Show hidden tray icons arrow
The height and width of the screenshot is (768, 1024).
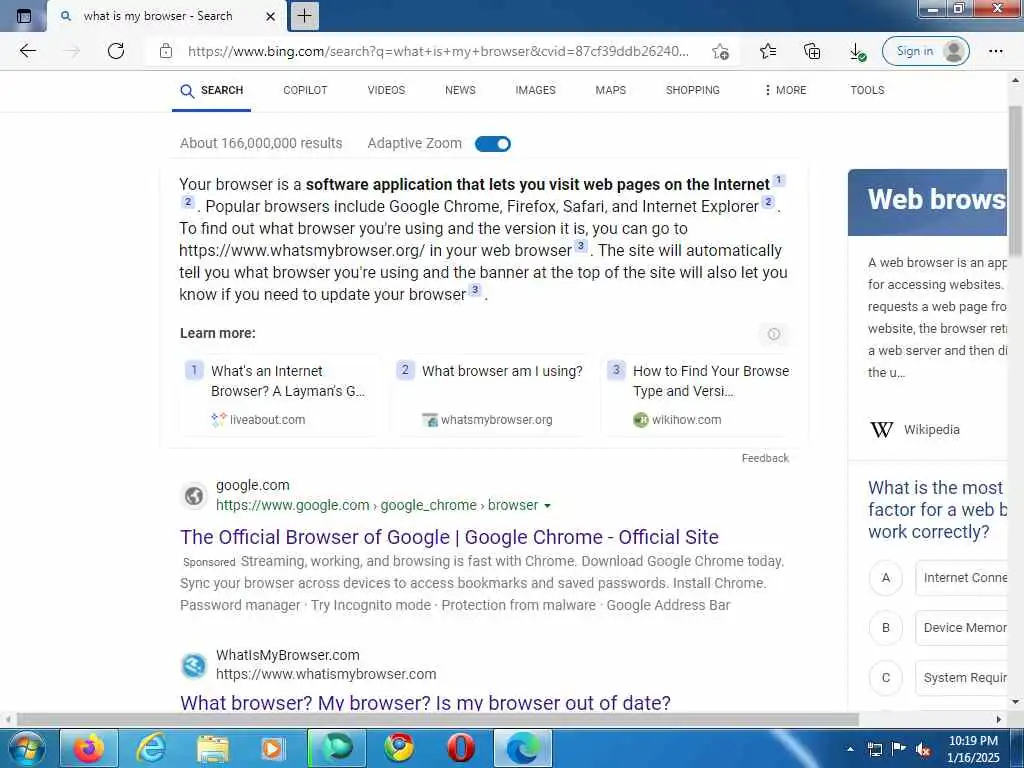(x=850, y=749)
